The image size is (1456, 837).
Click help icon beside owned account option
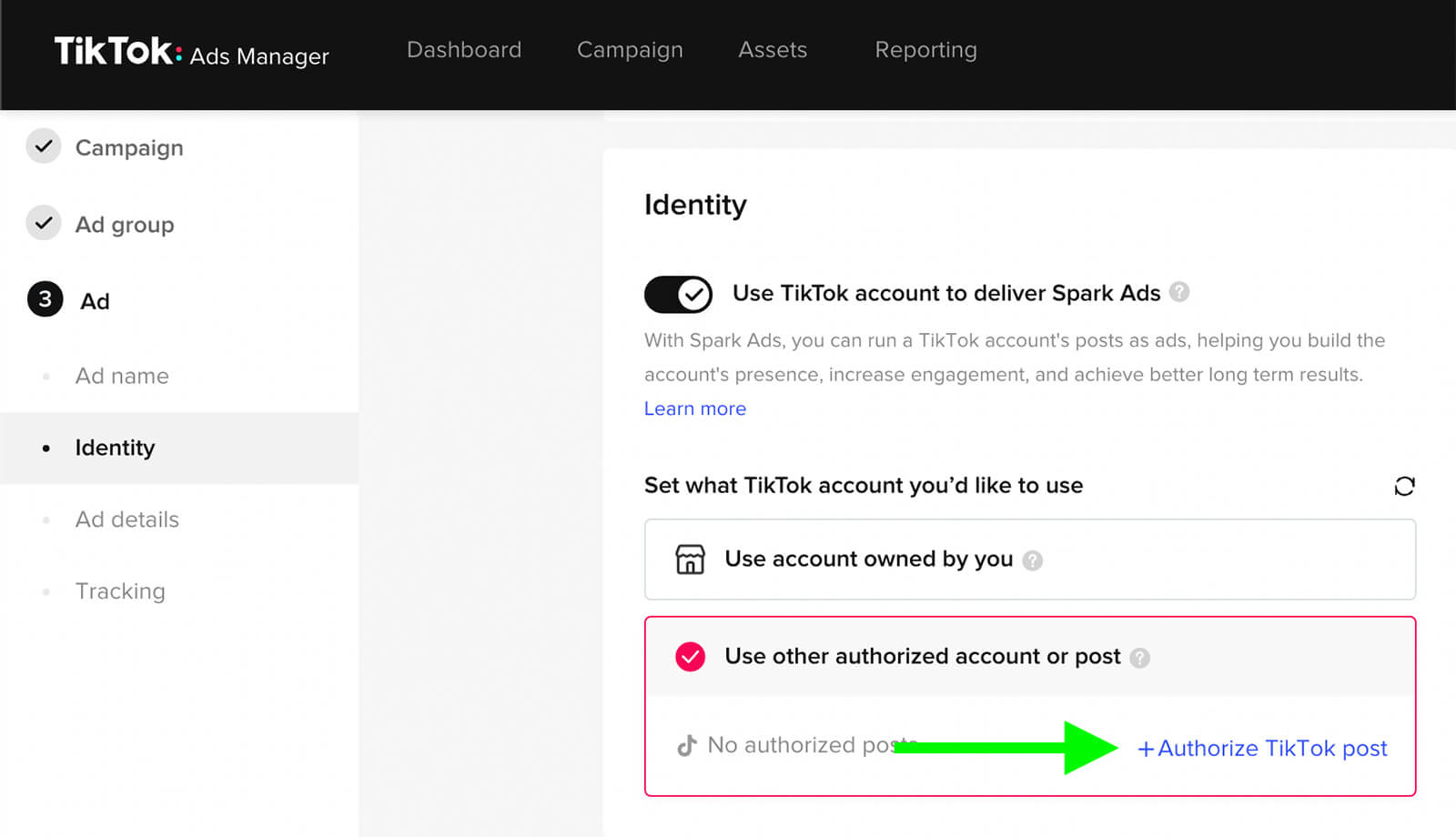1032,560
